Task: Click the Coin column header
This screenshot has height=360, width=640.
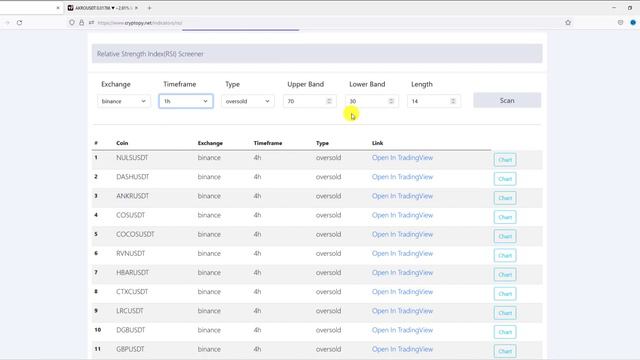Action: coord(122,143)
